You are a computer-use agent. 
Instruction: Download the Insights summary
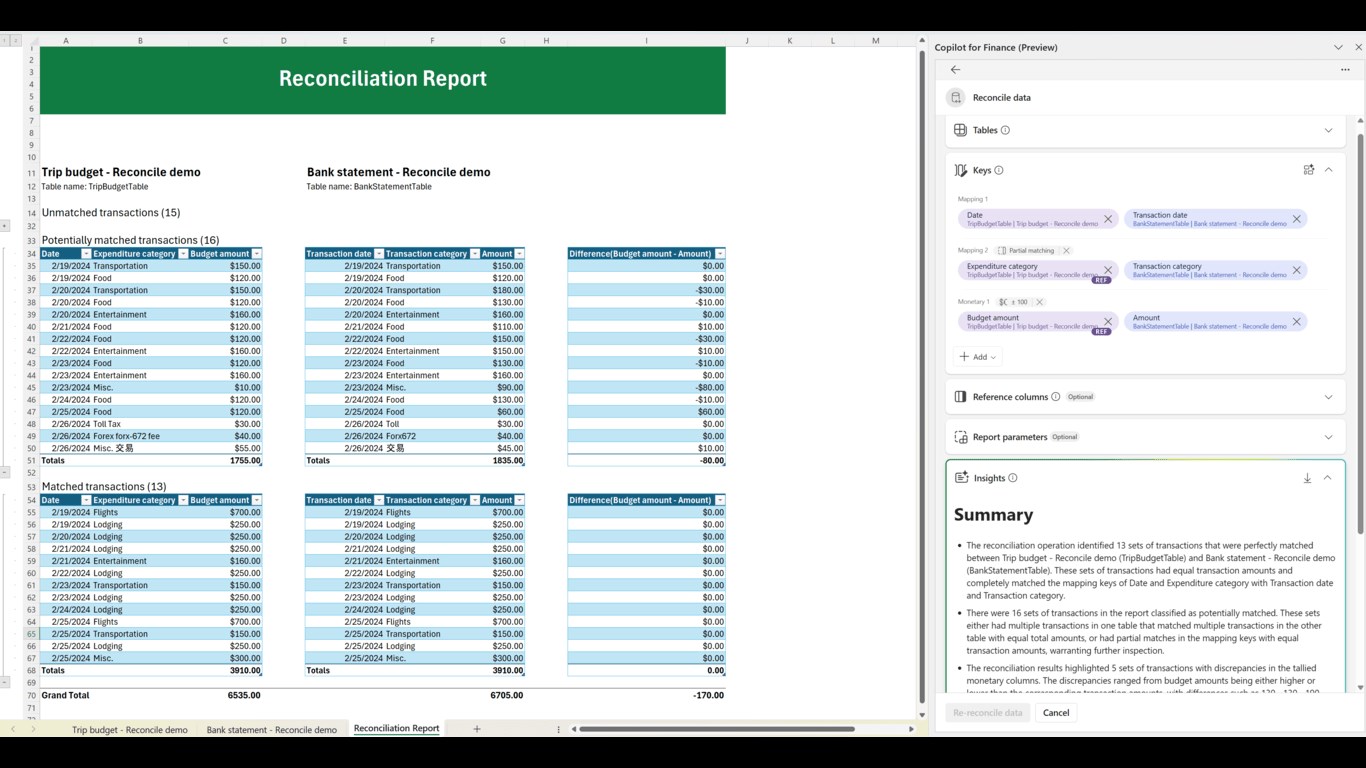1307,478
